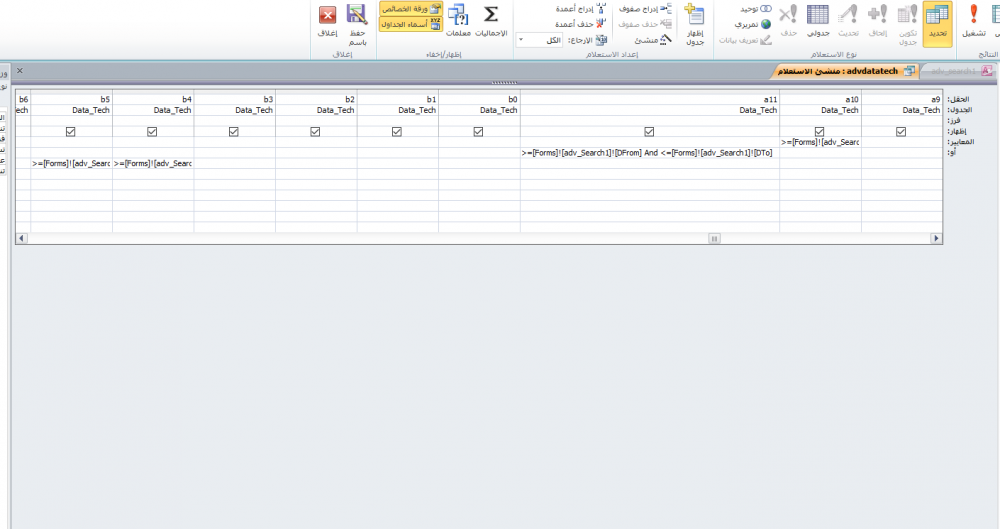1000x529 pixels.
Task: Click the design grid horizontal scrollbar thumb
Action: point(714,239)
